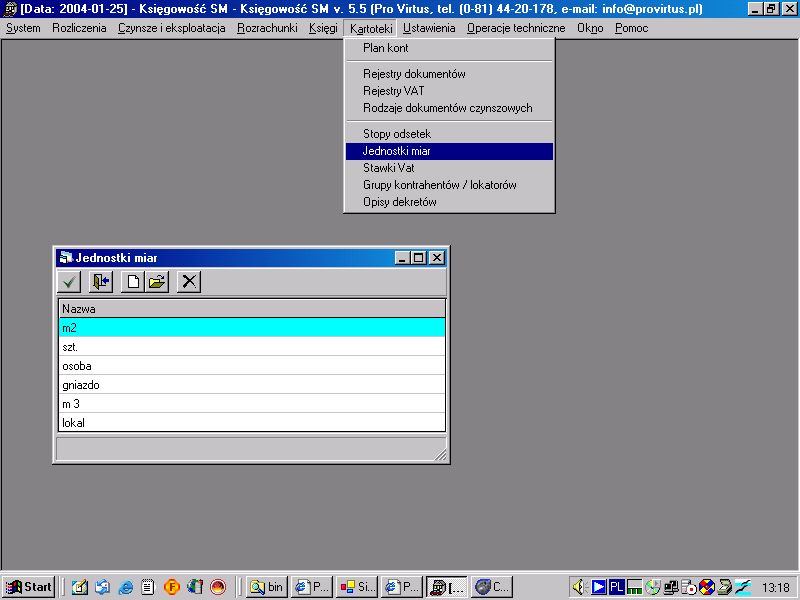Image resolution: width=800 pixels, height=600 pixels.
Task: Choose Stawki Vat menu entry
Action: pyautogui.click(x=449, y=168)
